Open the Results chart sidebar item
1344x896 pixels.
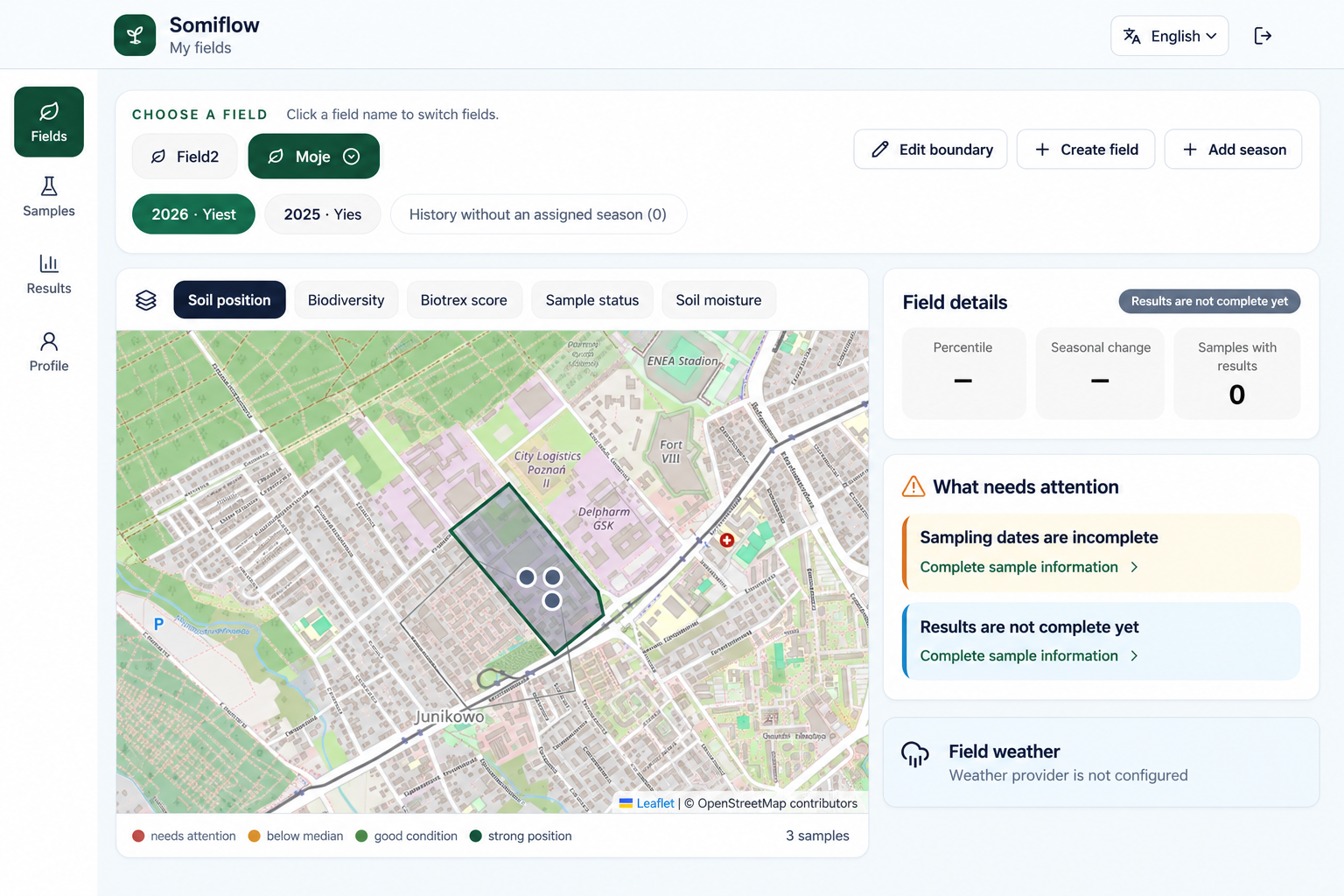coord(49,275)
